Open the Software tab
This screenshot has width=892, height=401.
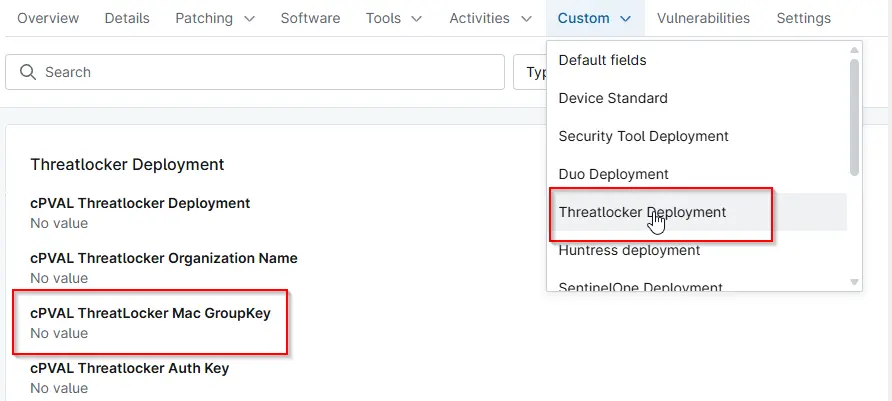[x=310, y=18]
